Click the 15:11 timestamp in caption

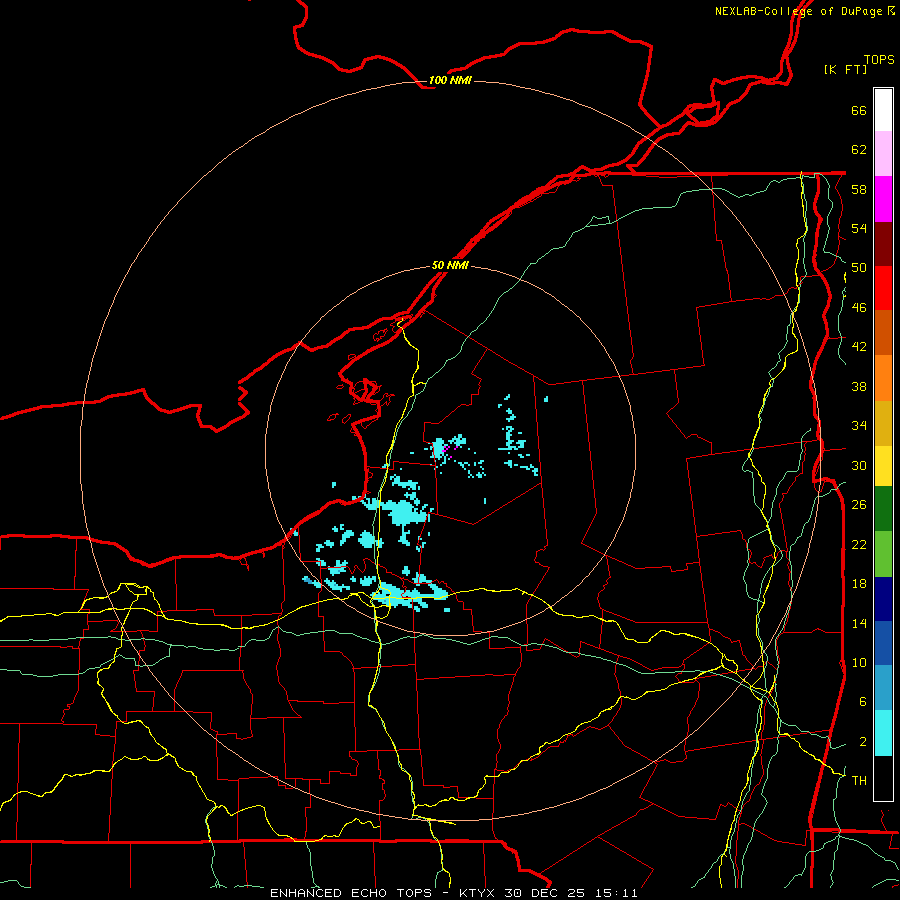click(x=616, y=893)
